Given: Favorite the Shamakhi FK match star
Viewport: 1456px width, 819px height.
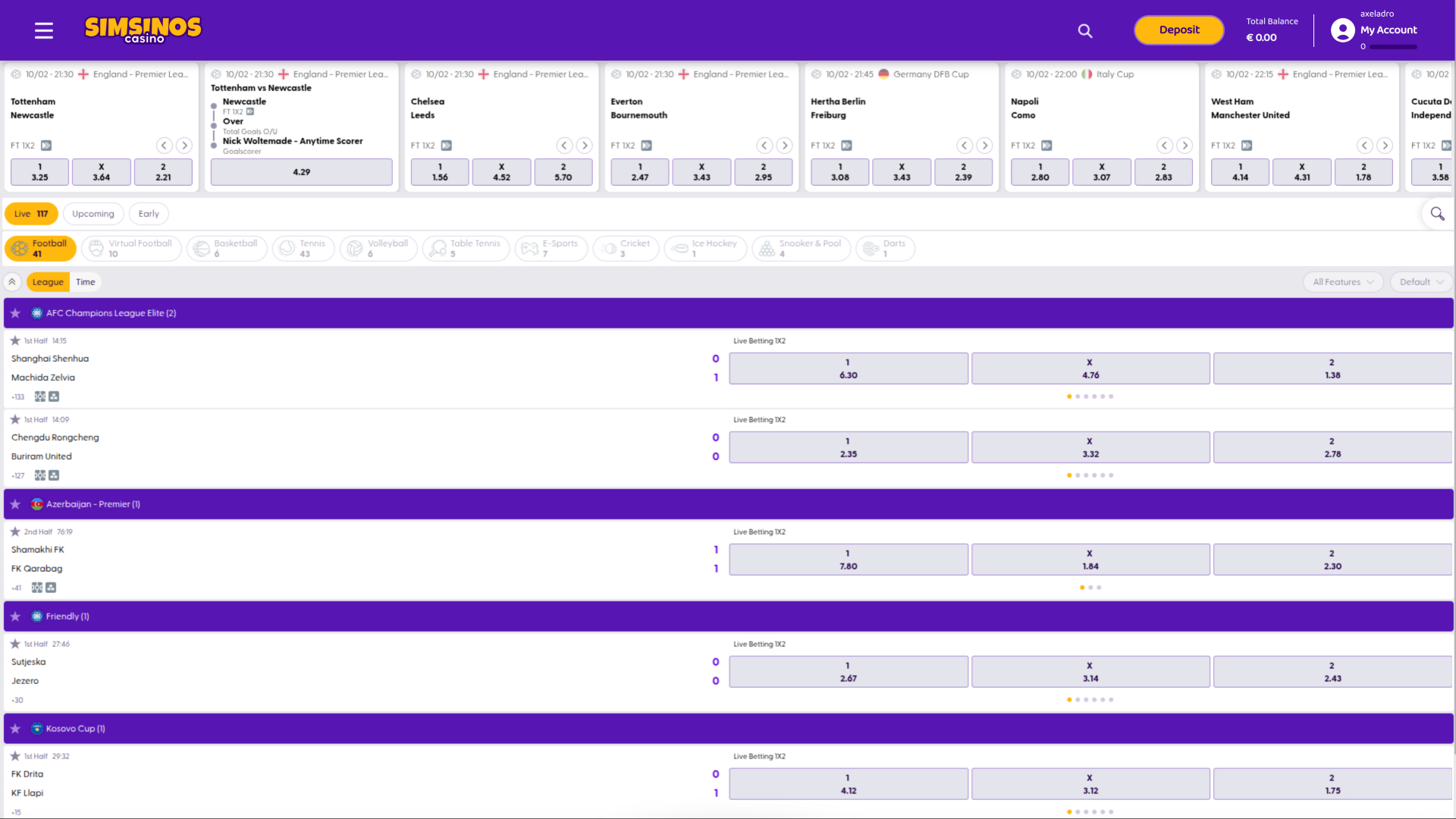Looking at the screenshot, I should (x=15, y=532).
